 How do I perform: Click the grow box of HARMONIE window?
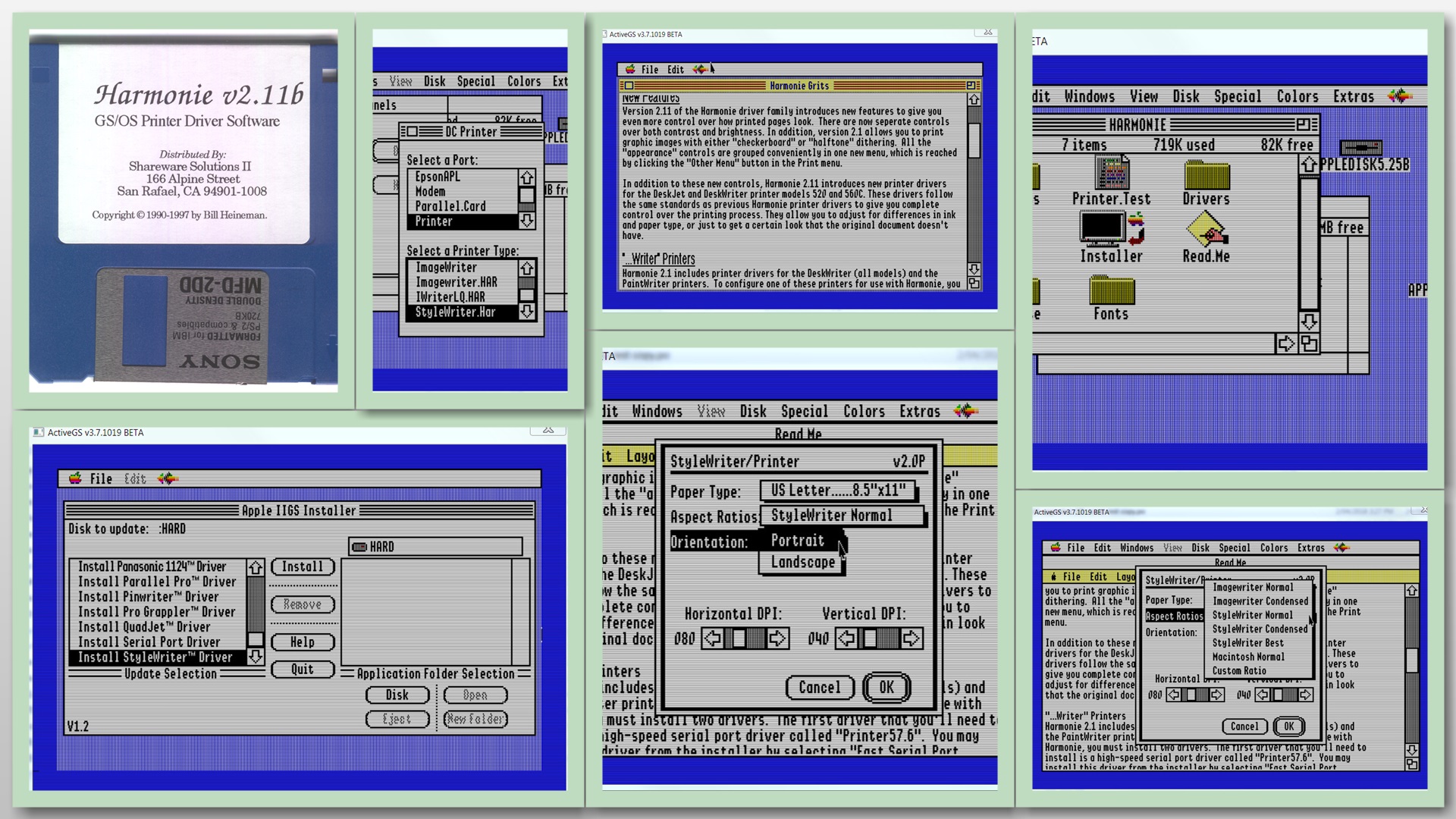pos(1309,344)
